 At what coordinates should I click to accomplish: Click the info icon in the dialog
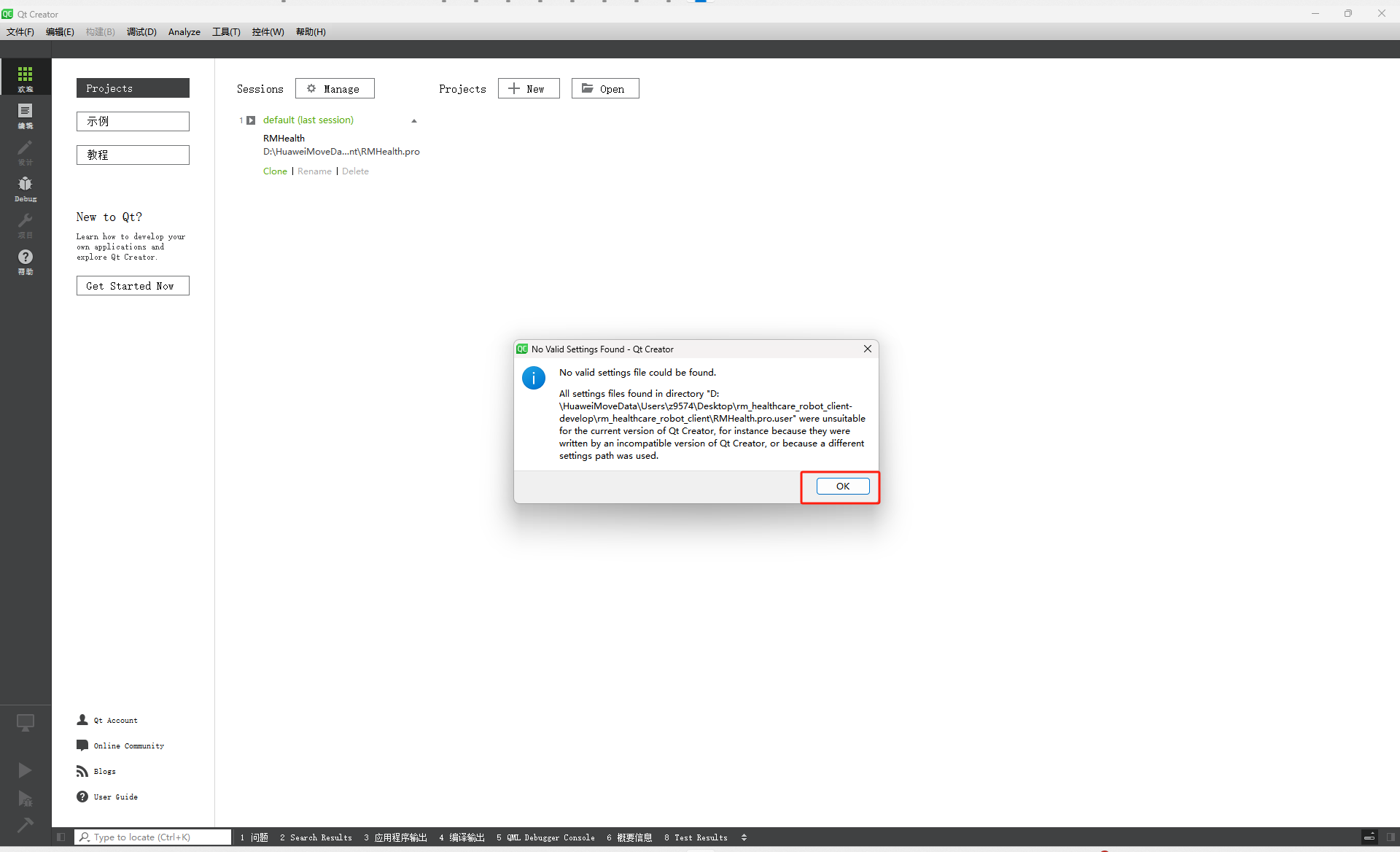[x=534, y=378]
